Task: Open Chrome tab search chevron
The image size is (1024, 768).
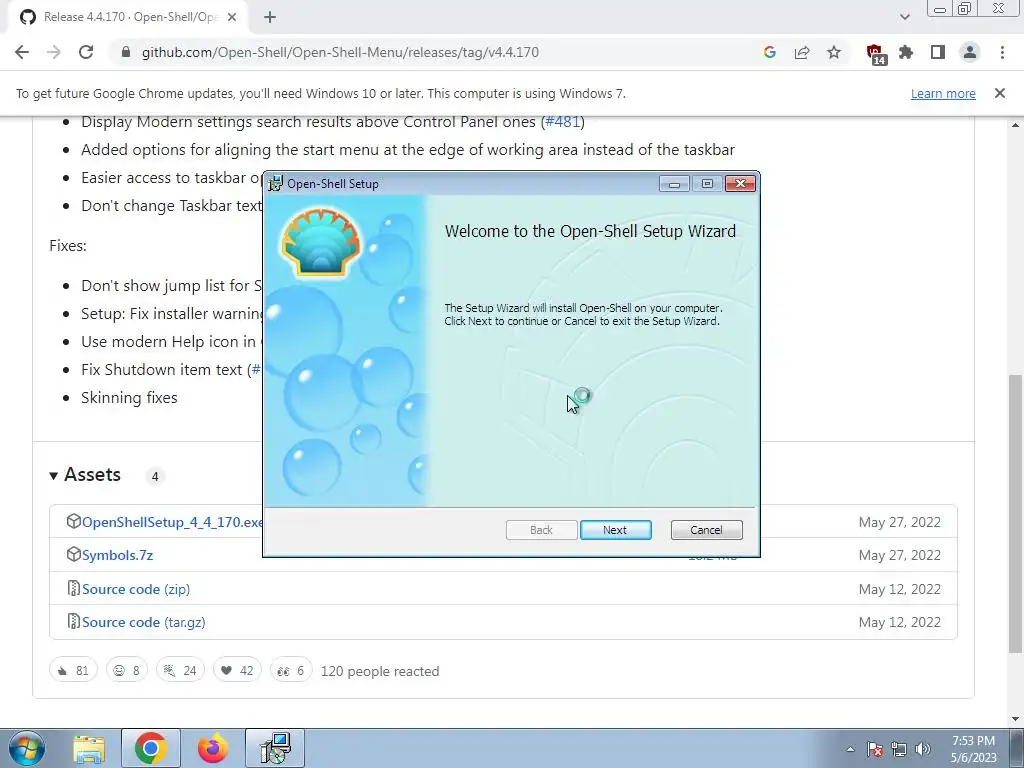Action: (x=904, y=17)
